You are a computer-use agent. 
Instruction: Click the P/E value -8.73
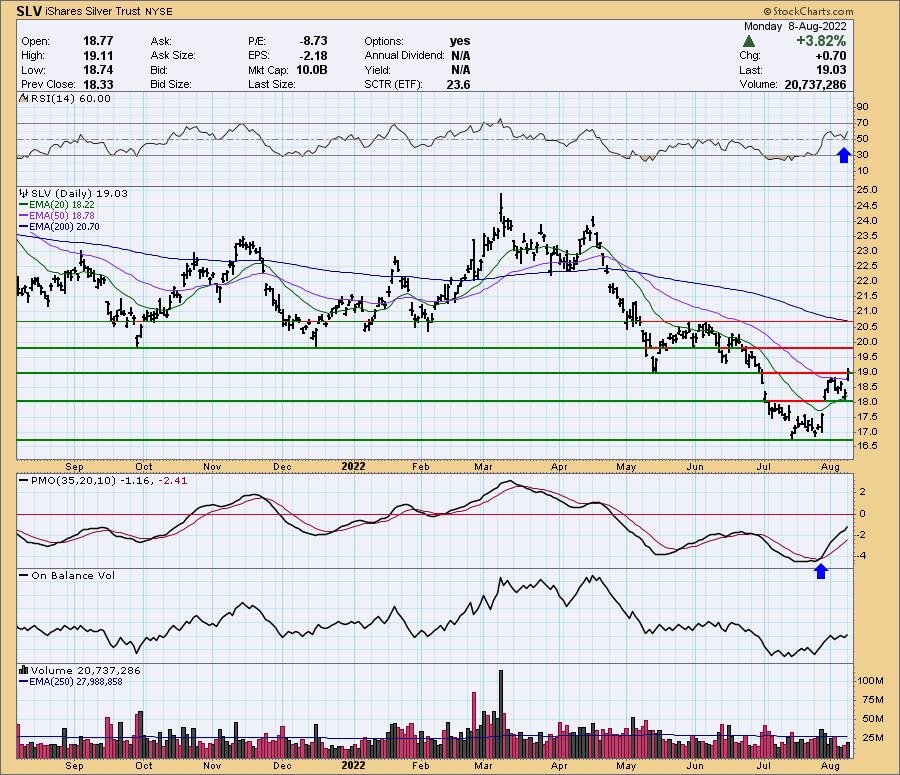(313, 41)
